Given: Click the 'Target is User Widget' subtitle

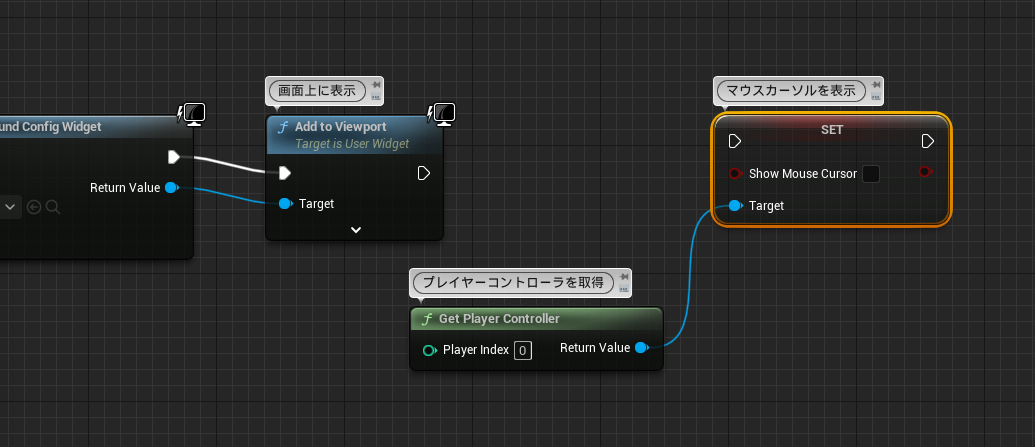Looking at the screenshot, I should click(352, 144).
